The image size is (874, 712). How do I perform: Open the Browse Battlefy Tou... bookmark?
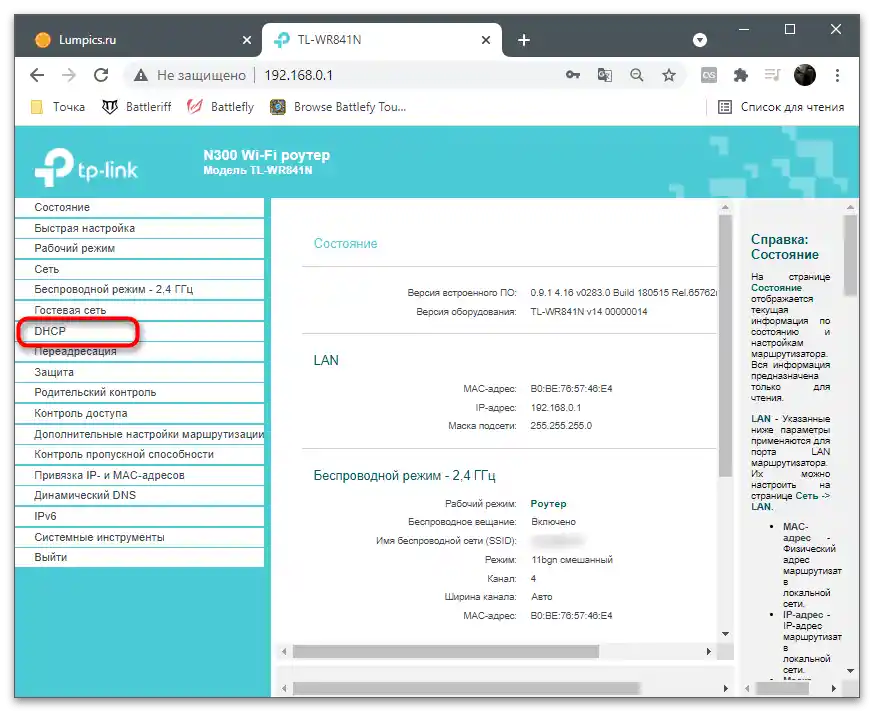338,107
